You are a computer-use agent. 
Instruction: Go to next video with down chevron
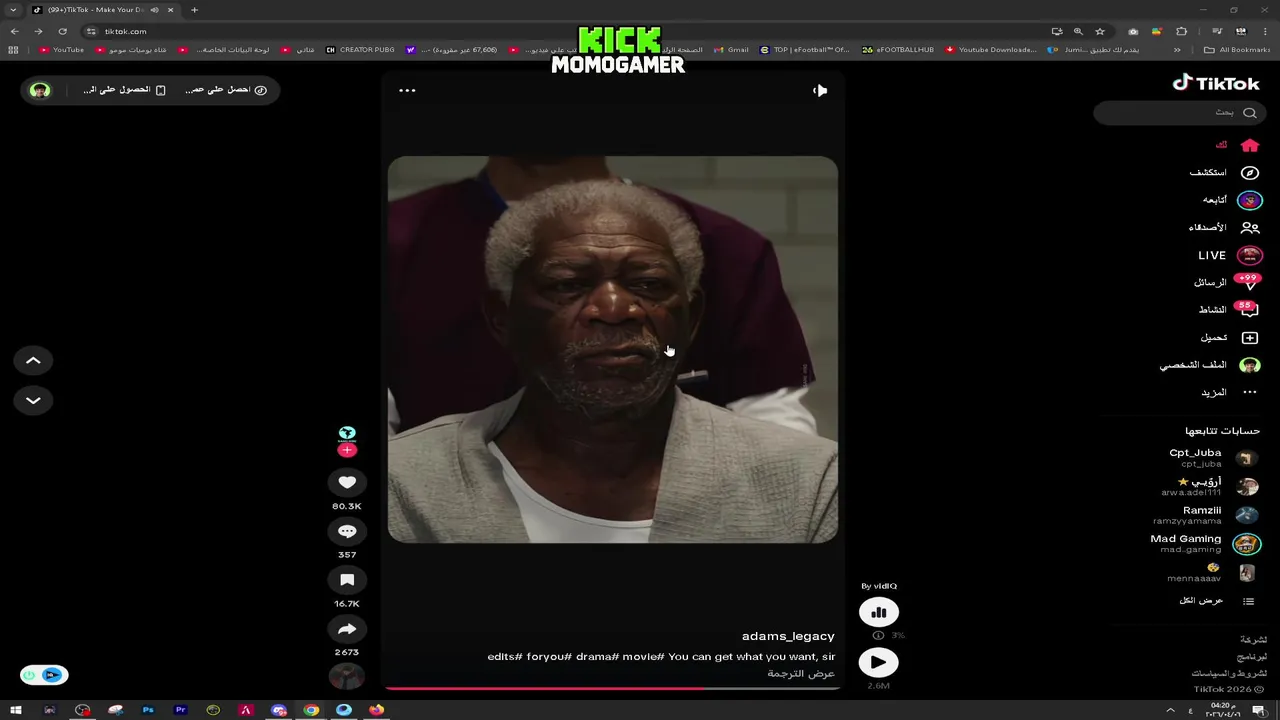tap(33, 400)
